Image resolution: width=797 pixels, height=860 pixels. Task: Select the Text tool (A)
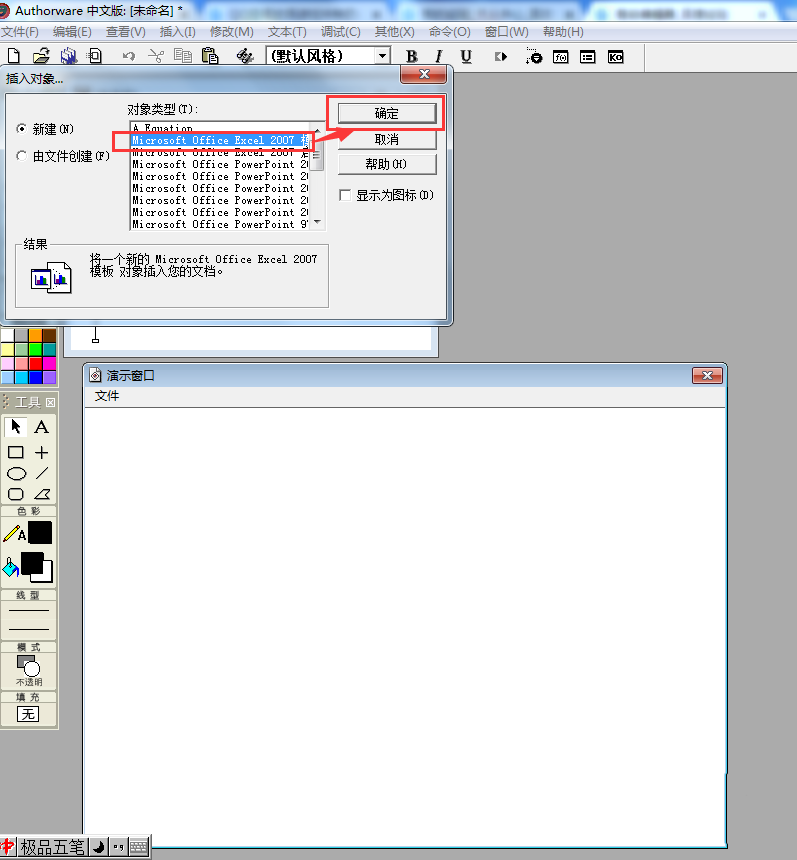coord(42,427)
